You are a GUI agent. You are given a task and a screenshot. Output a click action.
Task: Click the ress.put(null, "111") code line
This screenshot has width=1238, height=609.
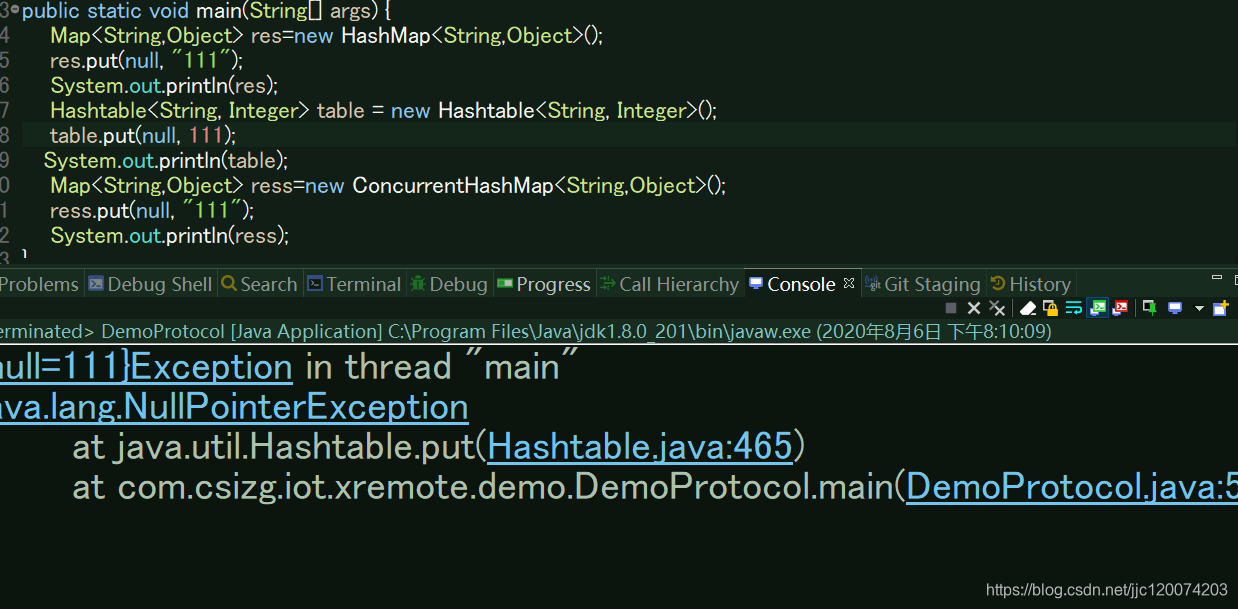coord(152,210)
